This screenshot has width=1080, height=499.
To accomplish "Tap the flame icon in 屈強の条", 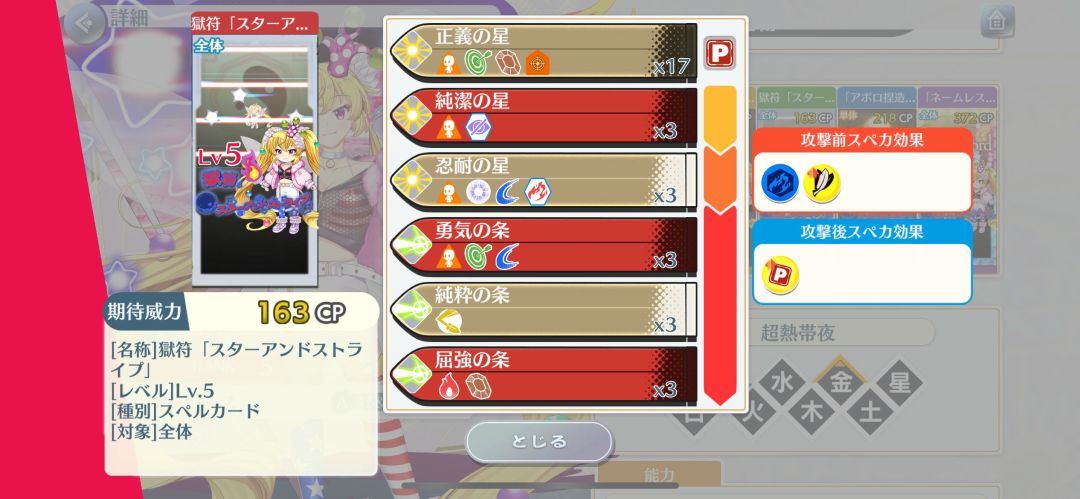I will [x=448, y=386].
